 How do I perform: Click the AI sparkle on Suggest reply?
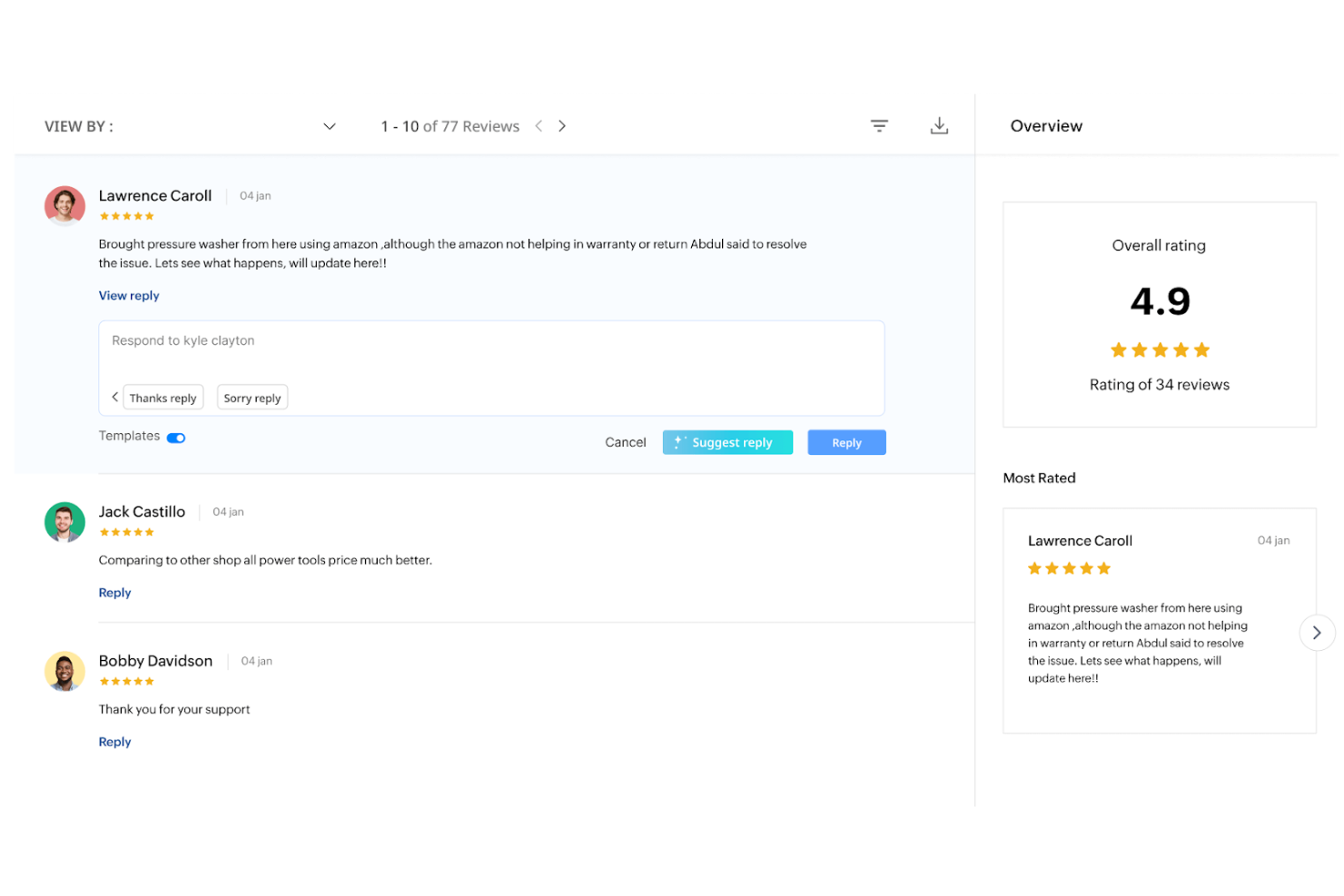coord(679,442)
